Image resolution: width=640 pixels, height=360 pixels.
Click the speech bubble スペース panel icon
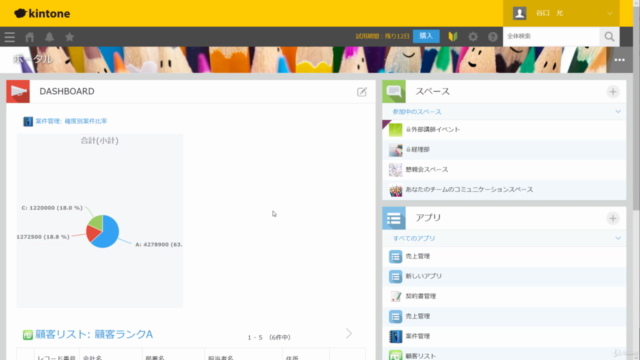[x=394, y=91]
